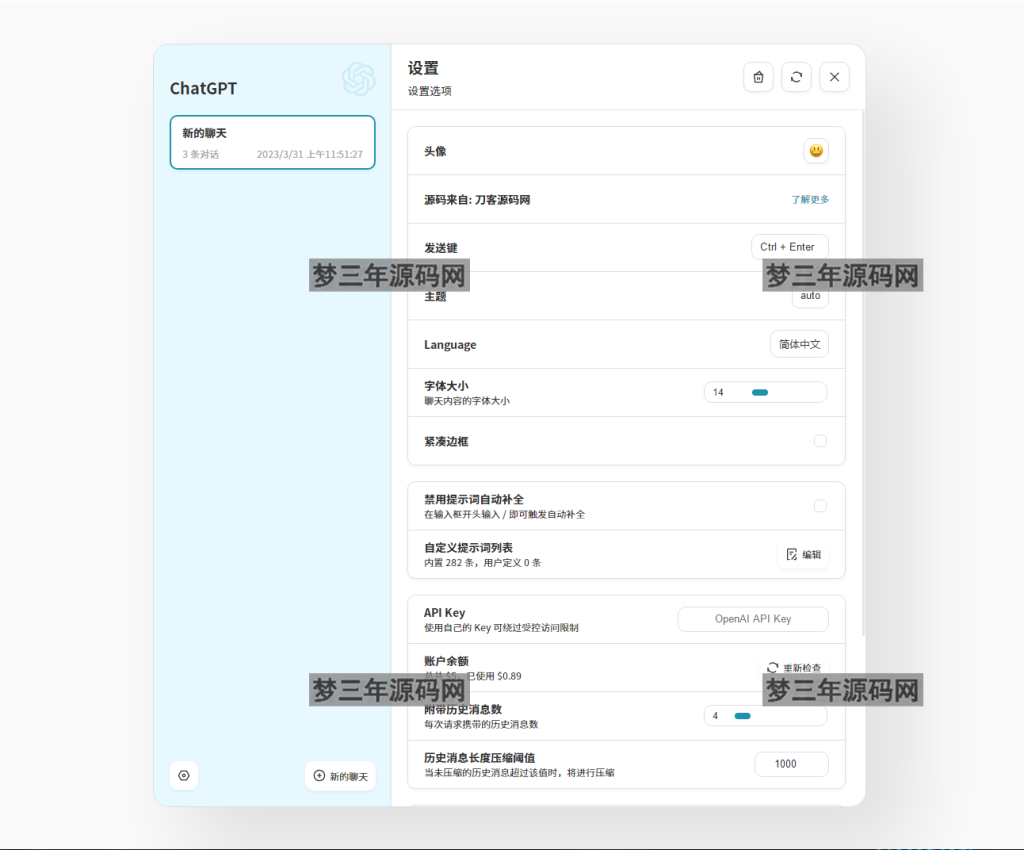The width and height of the screenshot is (1024, 850).
Task: Open the sidebar settings gear icon
Action: point(184,776)
